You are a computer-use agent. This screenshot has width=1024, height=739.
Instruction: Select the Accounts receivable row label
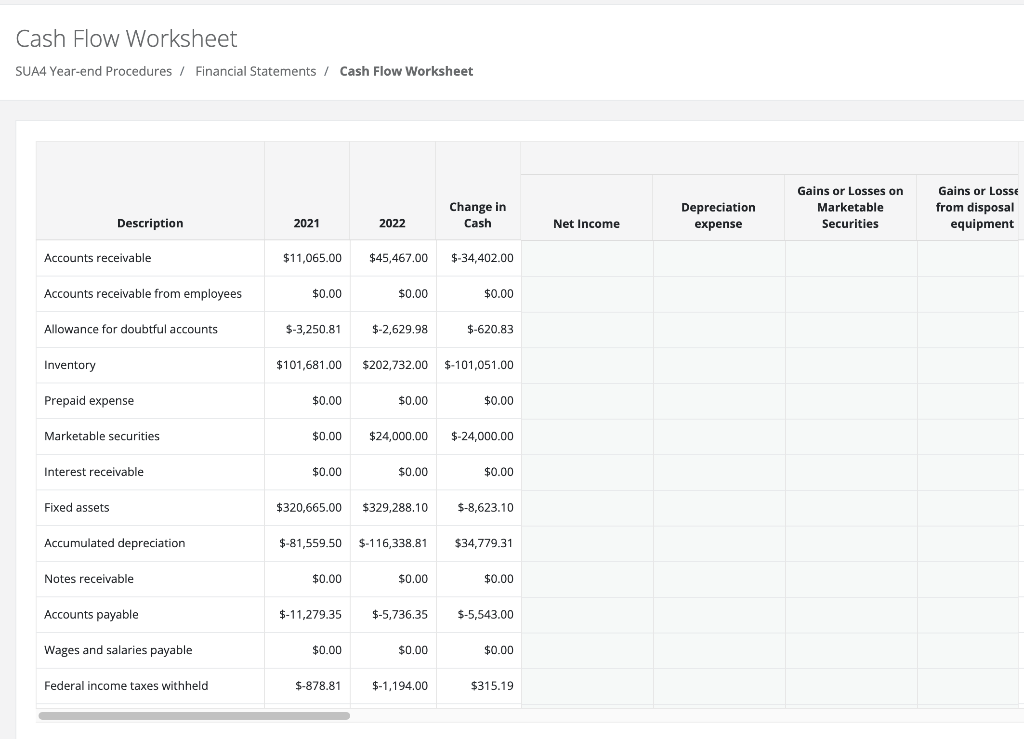[x=97, y=258]
